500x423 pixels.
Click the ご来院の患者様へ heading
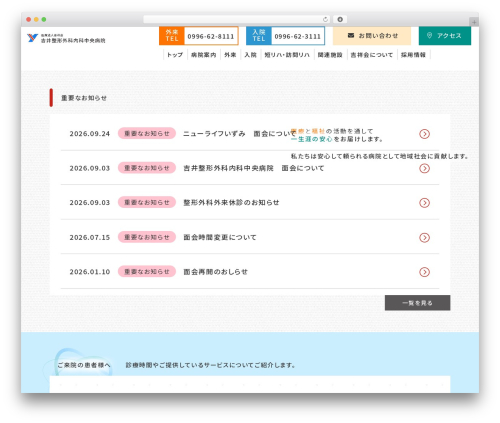click(x=83, y=365)
